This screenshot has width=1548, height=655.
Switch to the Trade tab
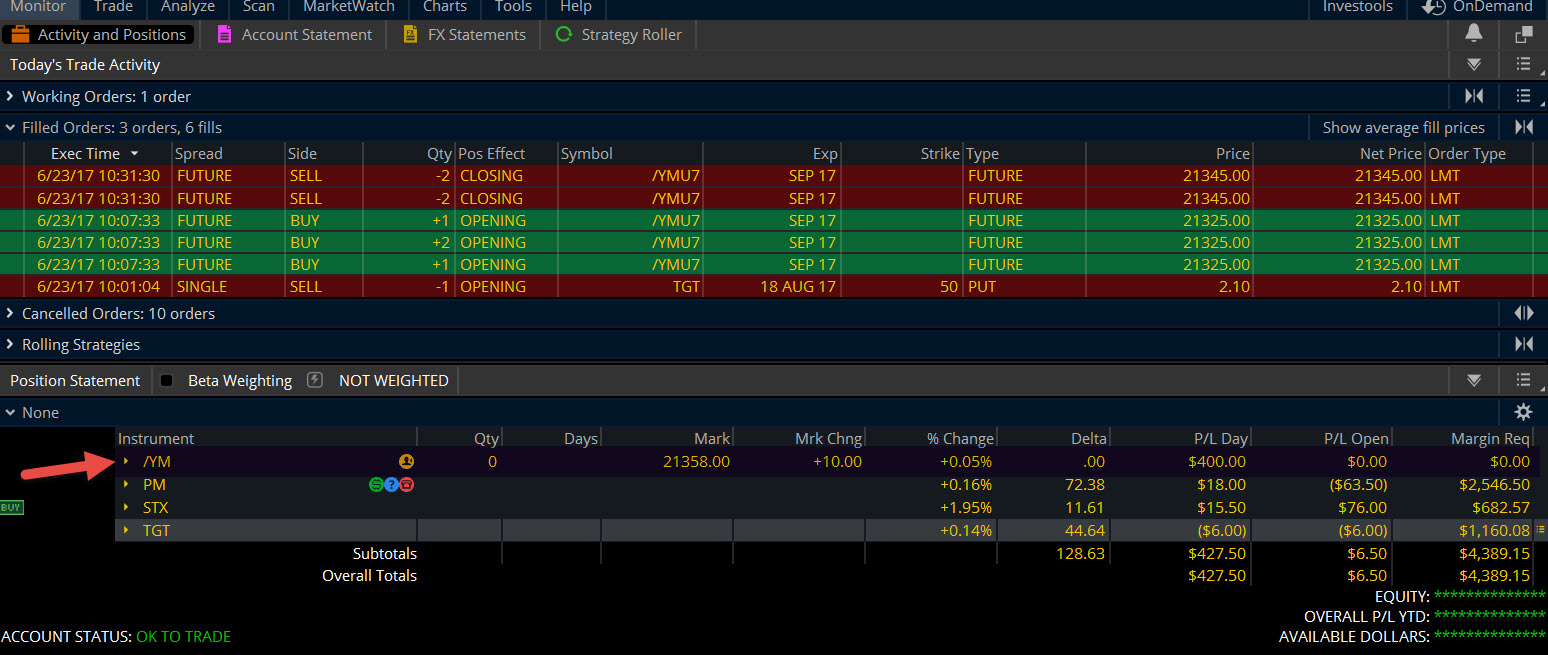point(113,7)
